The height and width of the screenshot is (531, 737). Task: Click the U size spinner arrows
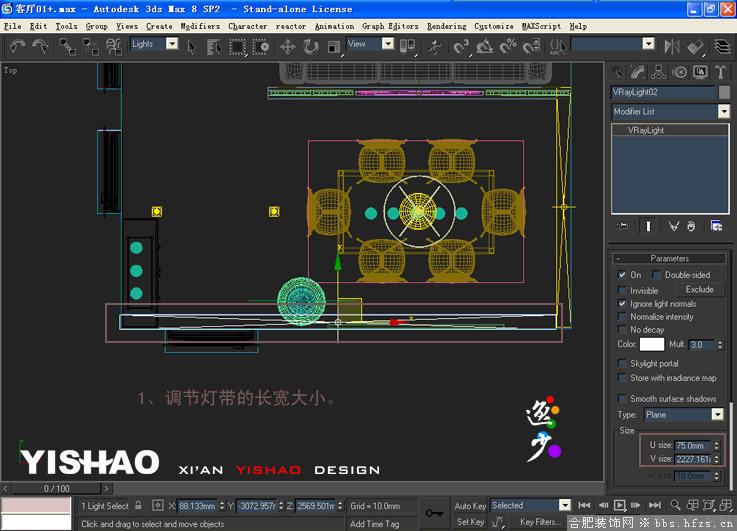point(716,445)
